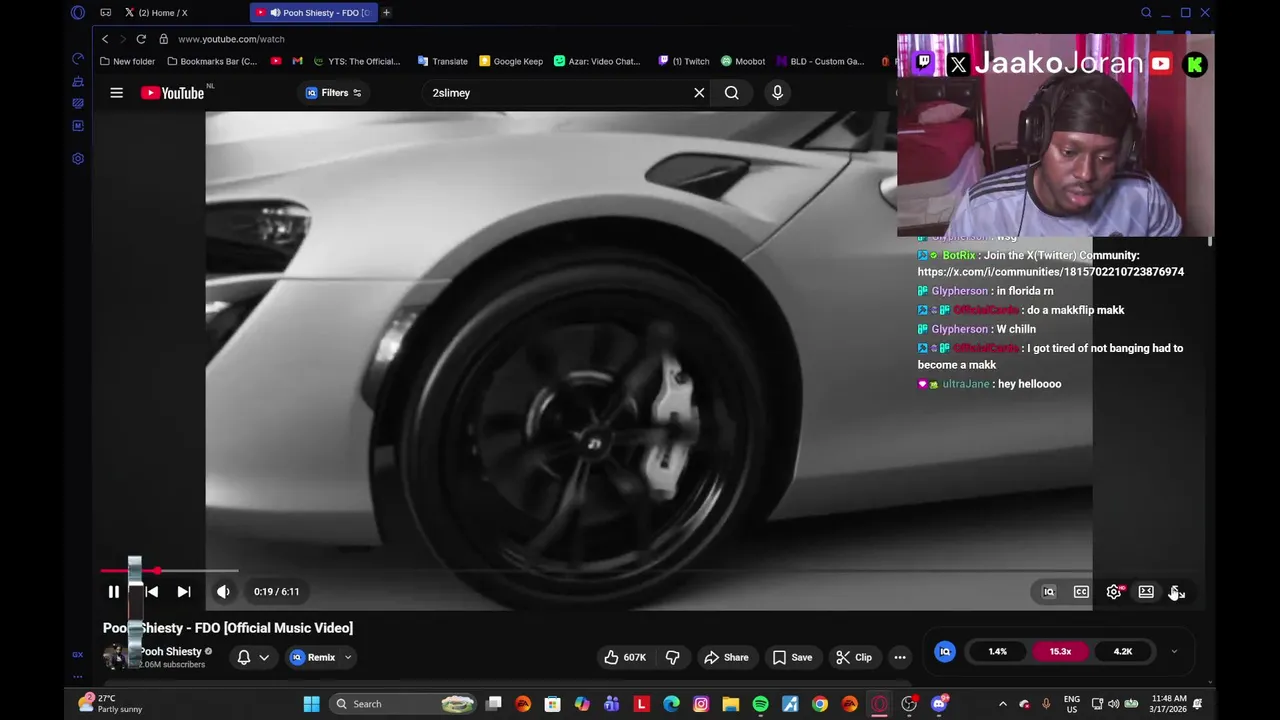This screenshot has width=1280, height=720.
Task: Go to the YouTube home logo
Action: click(x=172, y=93)
